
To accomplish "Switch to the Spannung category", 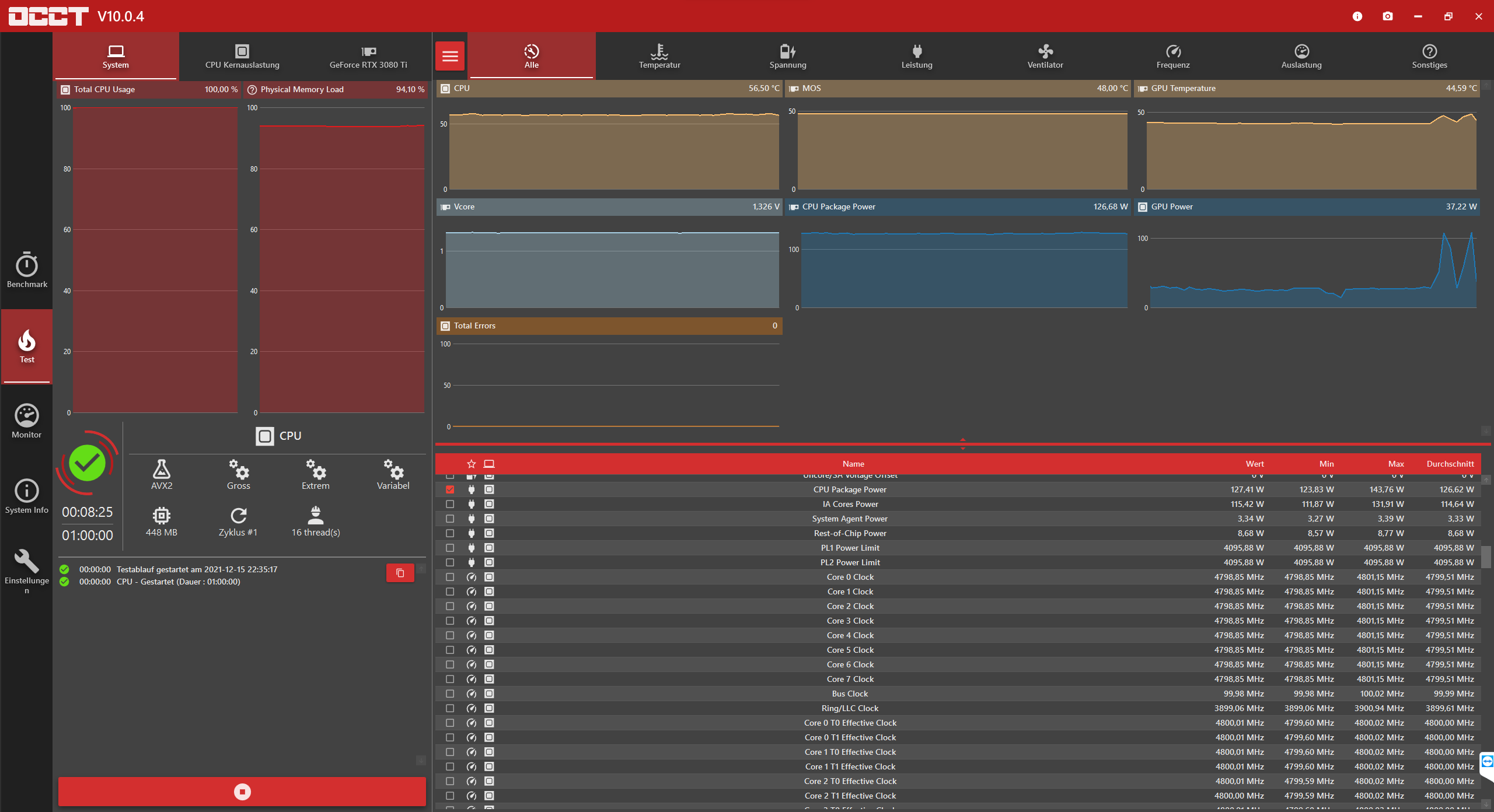I will [787, 55].
